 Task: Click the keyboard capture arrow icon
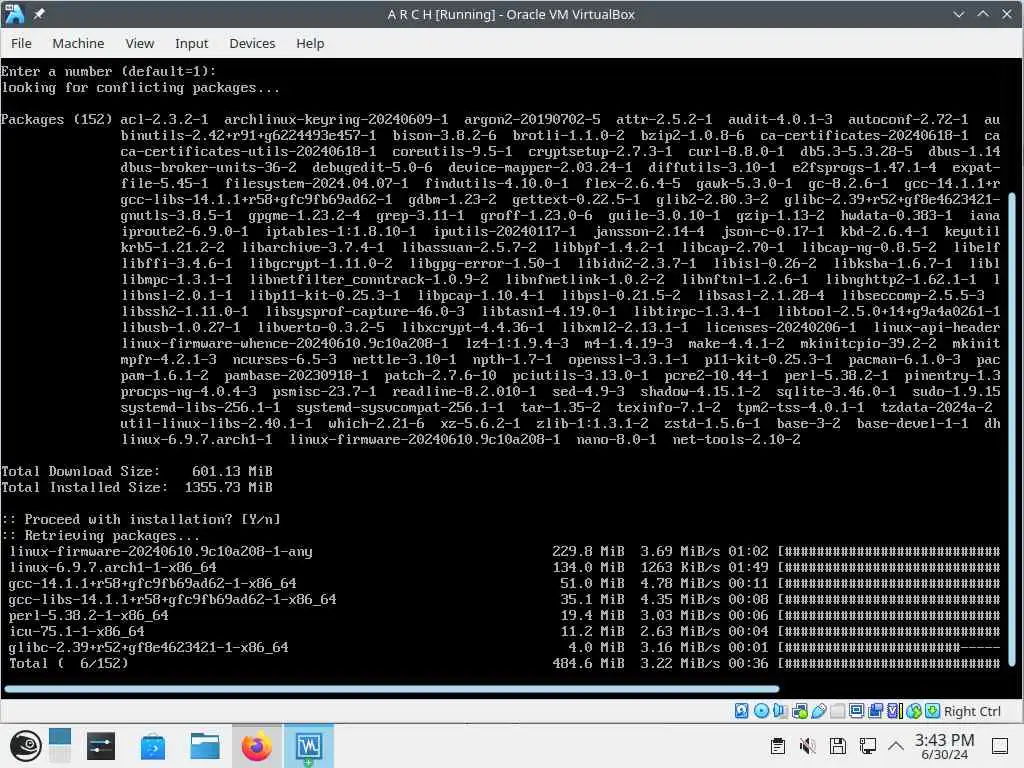933,711
